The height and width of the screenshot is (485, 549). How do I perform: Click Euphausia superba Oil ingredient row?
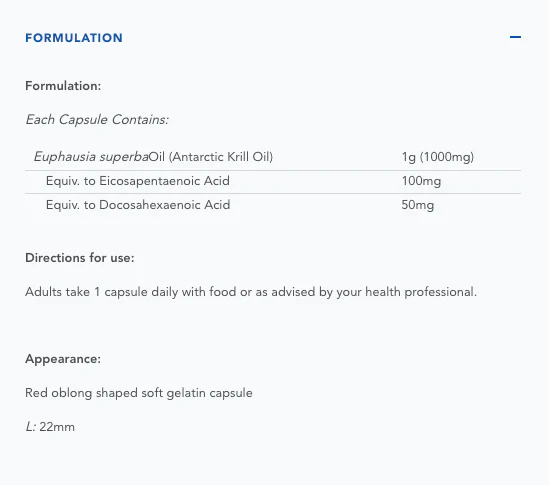pos(273,157)
